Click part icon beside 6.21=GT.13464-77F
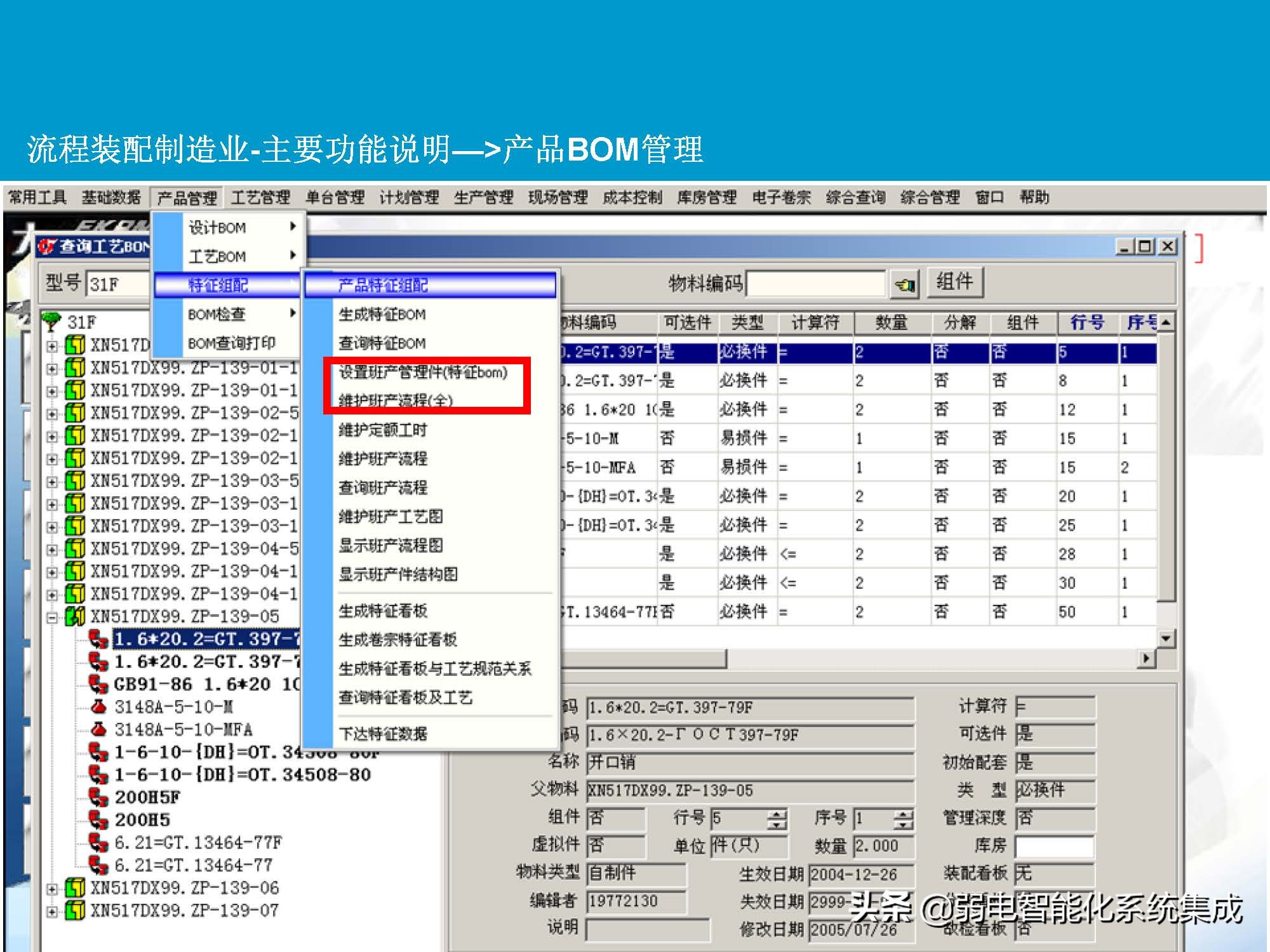 coord(98,842)
